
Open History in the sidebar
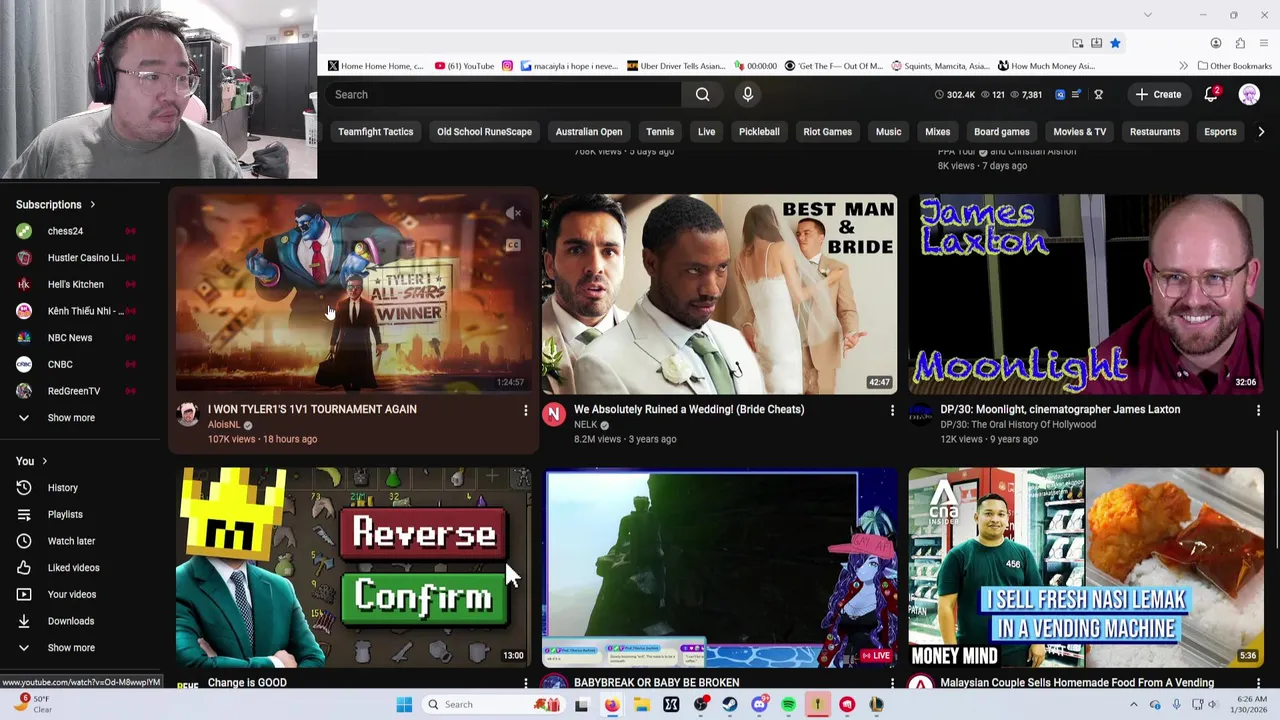80,488
